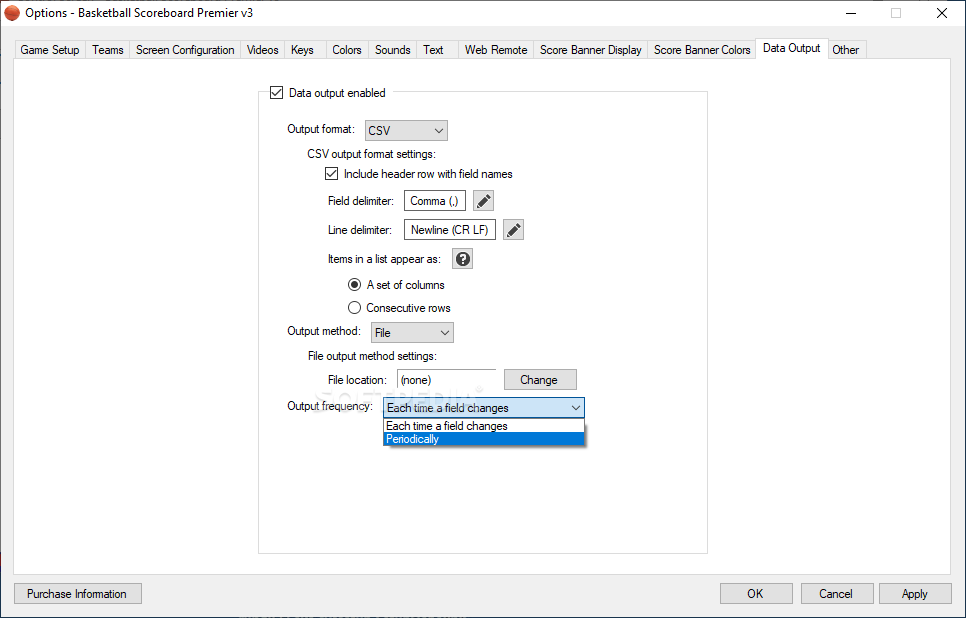Open Purchase Information
The width and height of the screenshot is (966, 618).
[78, 593]
